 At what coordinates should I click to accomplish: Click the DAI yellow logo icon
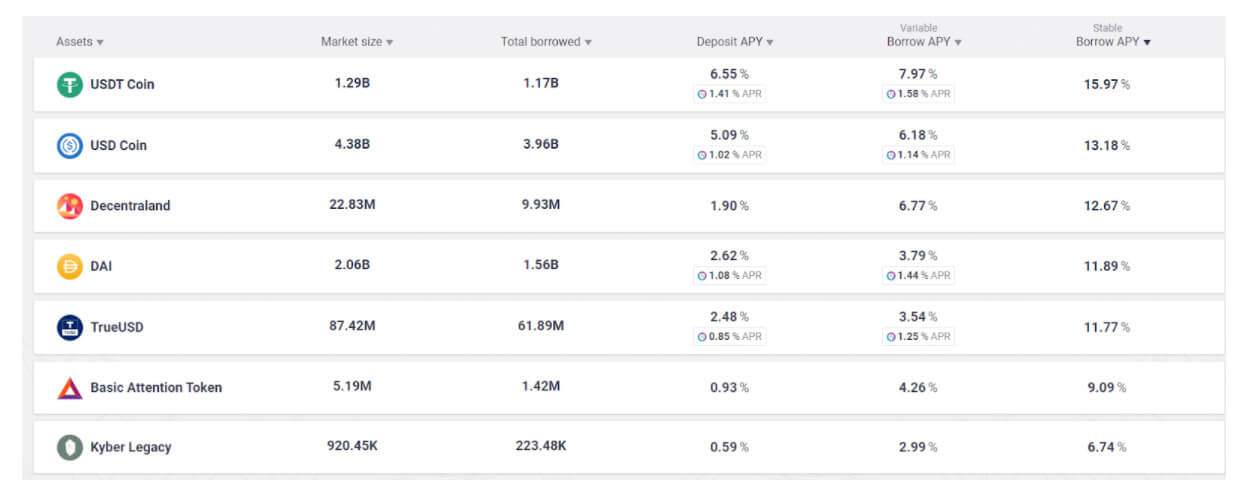tap(70, 267)
